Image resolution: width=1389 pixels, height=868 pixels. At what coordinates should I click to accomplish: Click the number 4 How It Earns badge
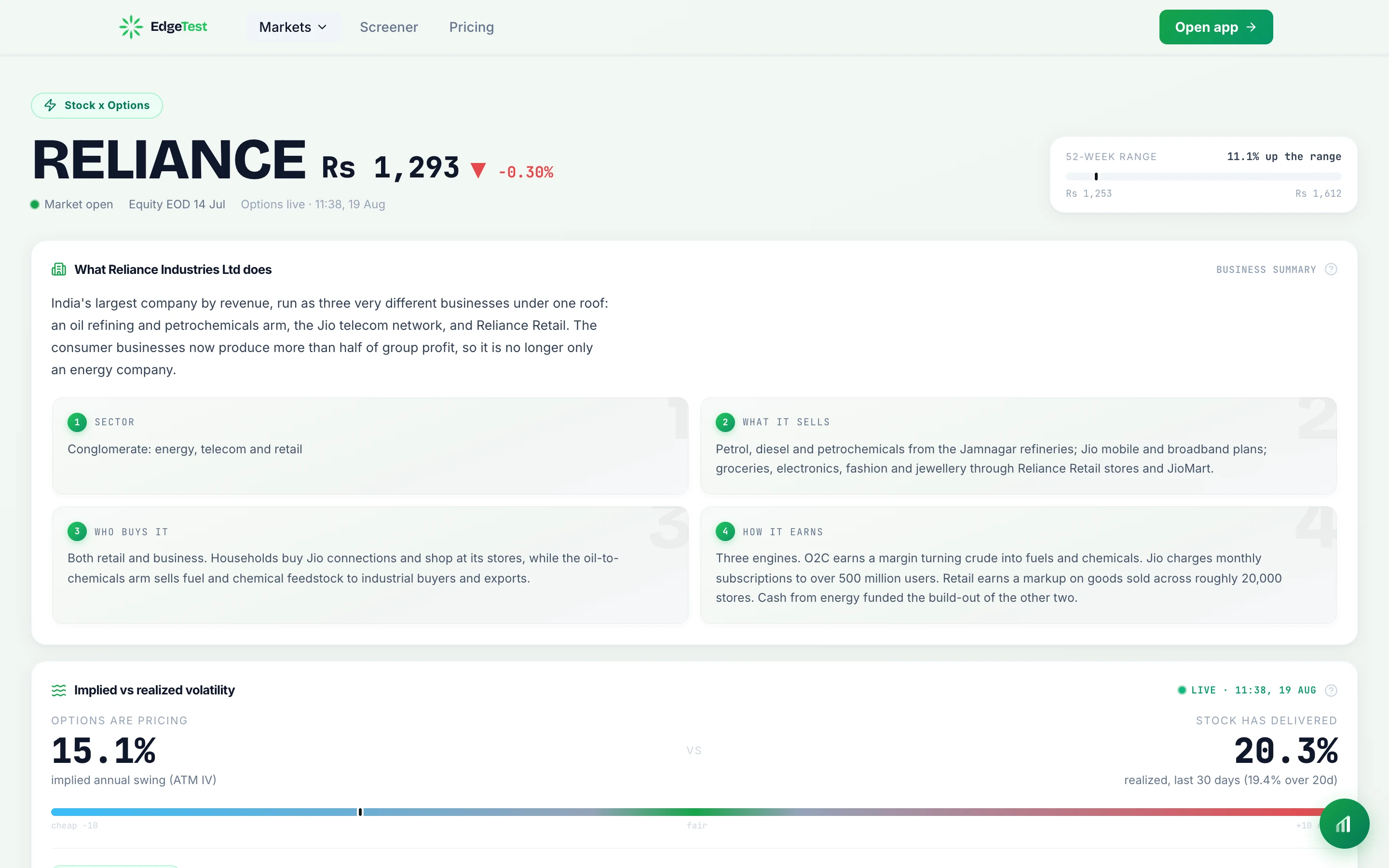tap(725, 531)
